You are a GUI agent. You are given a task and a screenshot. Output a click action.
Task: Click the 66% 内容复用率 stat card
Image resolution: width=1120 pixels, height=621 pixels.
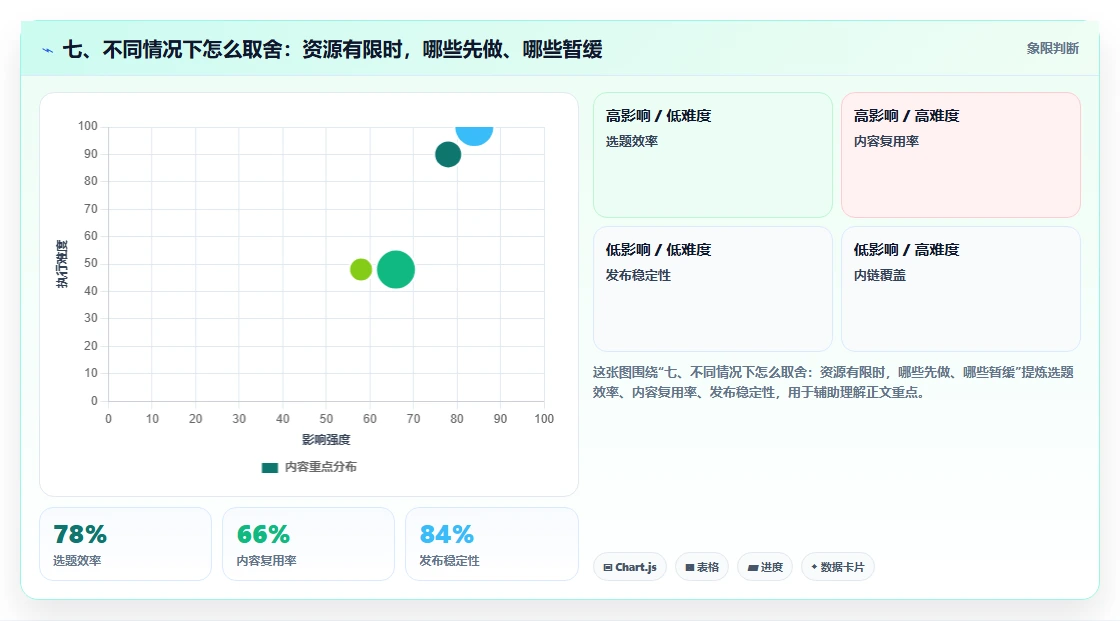pos(309,544)
